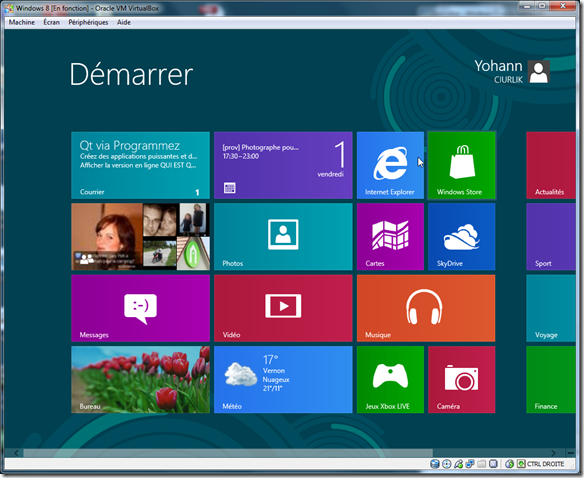Click the VirtualBox optical disc status icon
The width and height of the screenshot is (584, 478).
[x=447, y=464]
